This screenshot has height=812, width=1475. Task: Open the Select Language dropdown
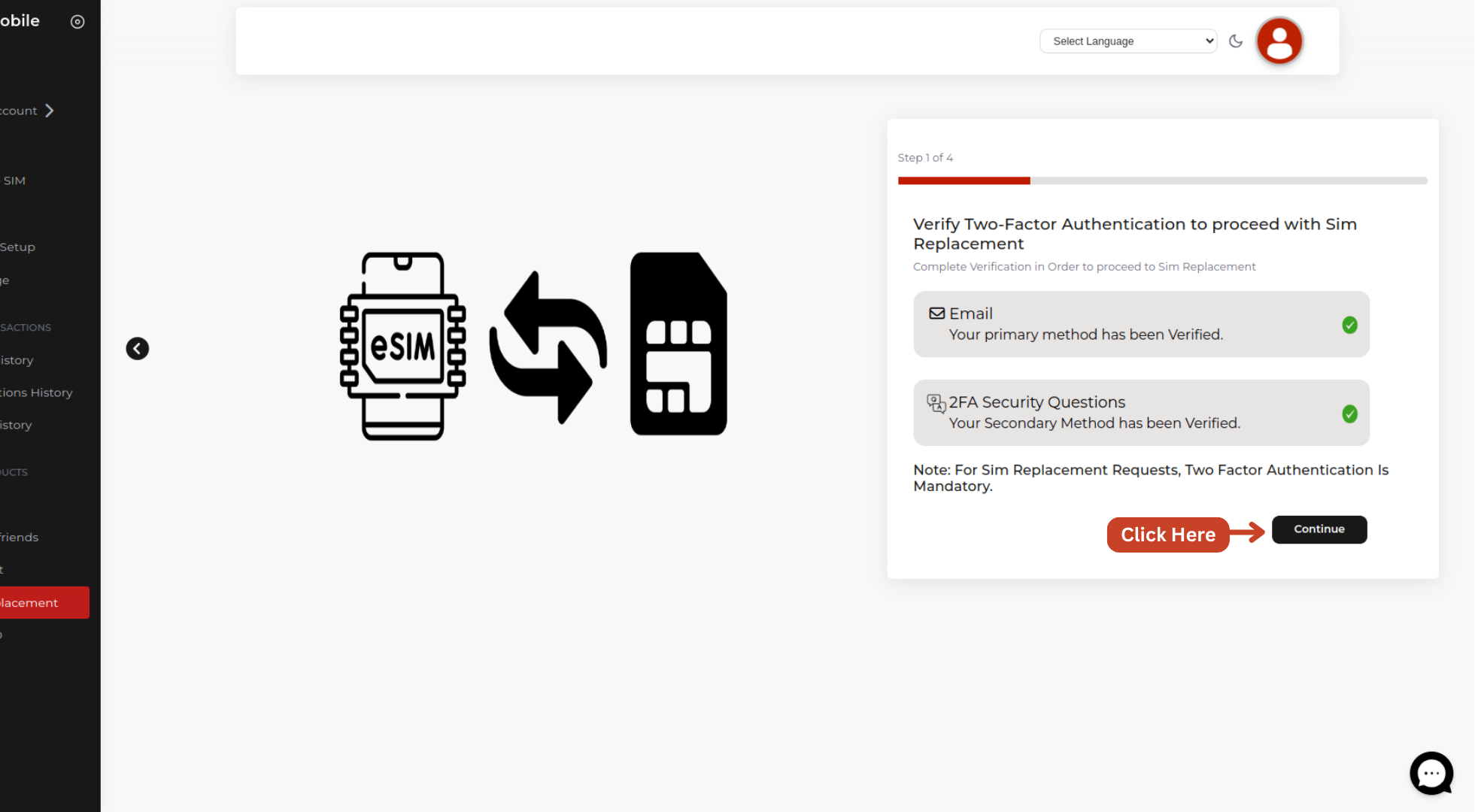(x=1127, y=41)
